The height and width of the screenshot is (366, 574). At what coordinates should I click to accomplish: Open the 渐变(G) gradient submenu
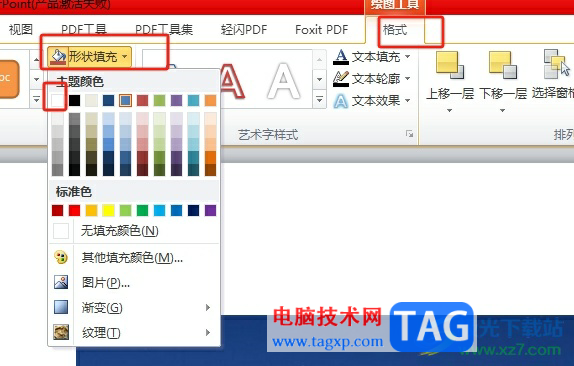click(134, 308)
